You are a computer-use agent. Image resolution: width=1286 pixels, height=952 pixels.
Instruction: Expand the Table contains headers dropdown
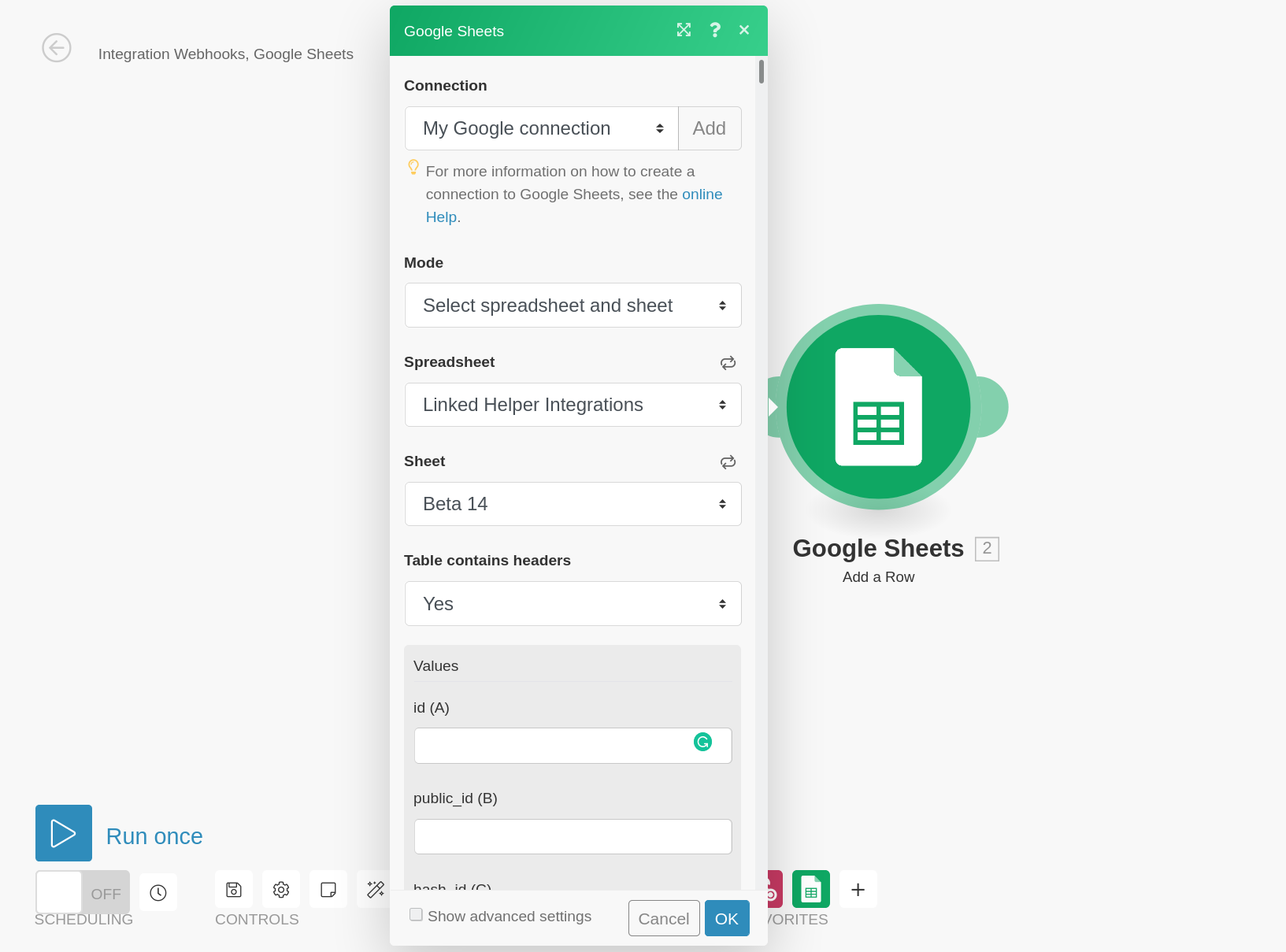pos(573,604)
